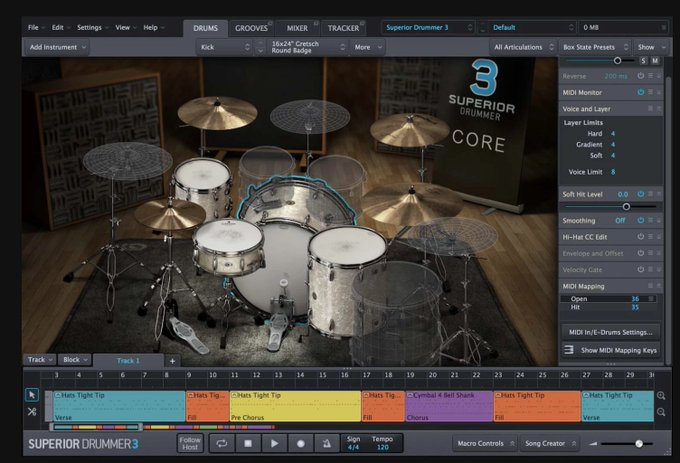Enable the Hi-Hat CC Edit power button
This screenshot has height=463, width=680.
click(641, 237)
